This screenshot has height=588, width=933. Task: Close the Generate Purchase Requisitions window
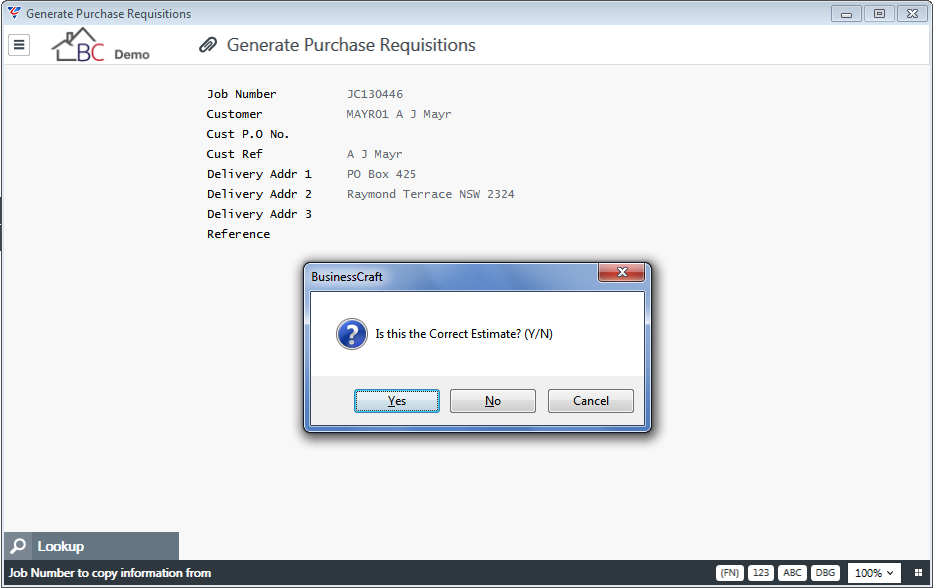[x=912, y=14]
